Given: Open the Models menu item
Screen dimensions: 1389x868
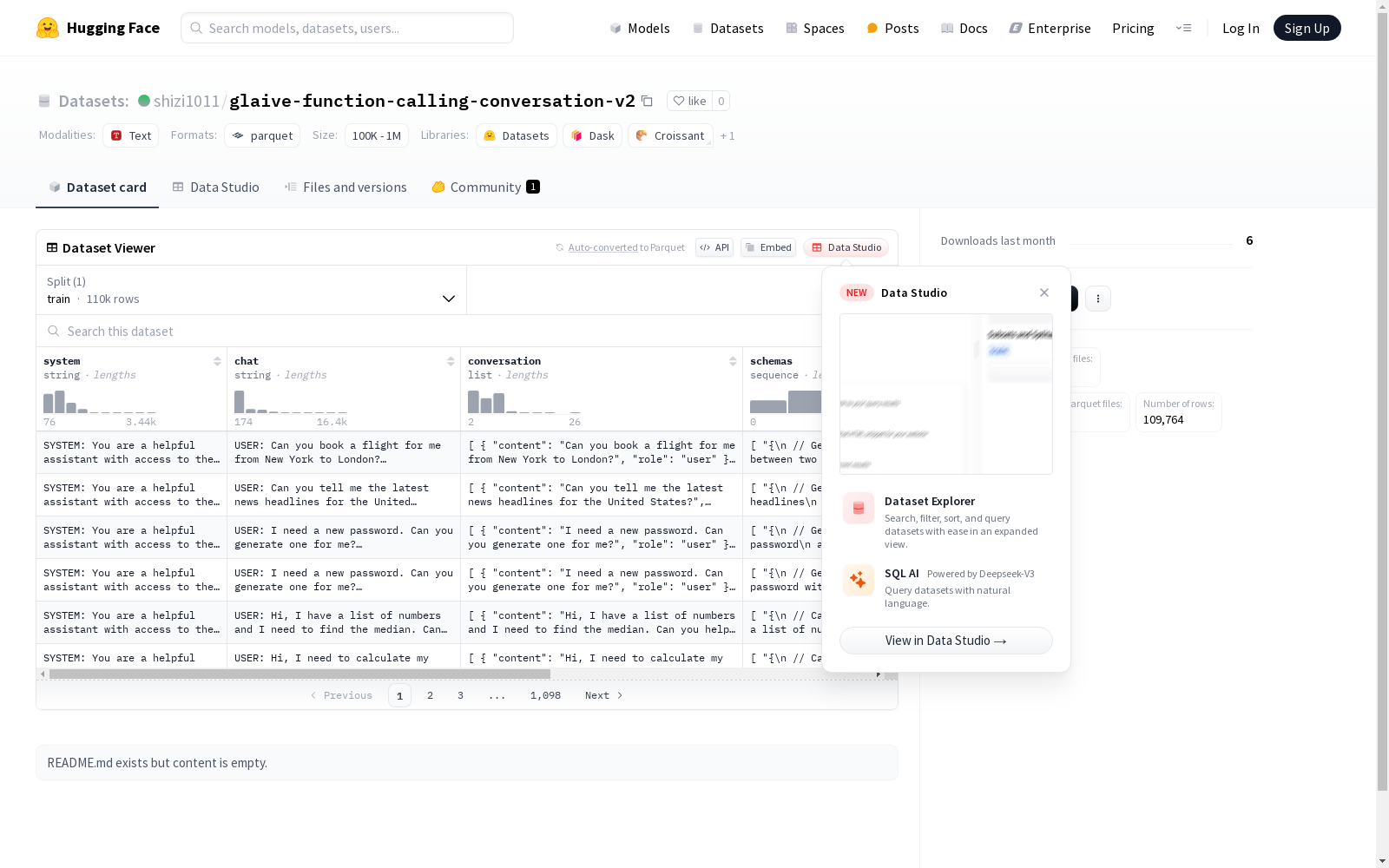Looking at the screenshot, I should click(x=640, y=28).
